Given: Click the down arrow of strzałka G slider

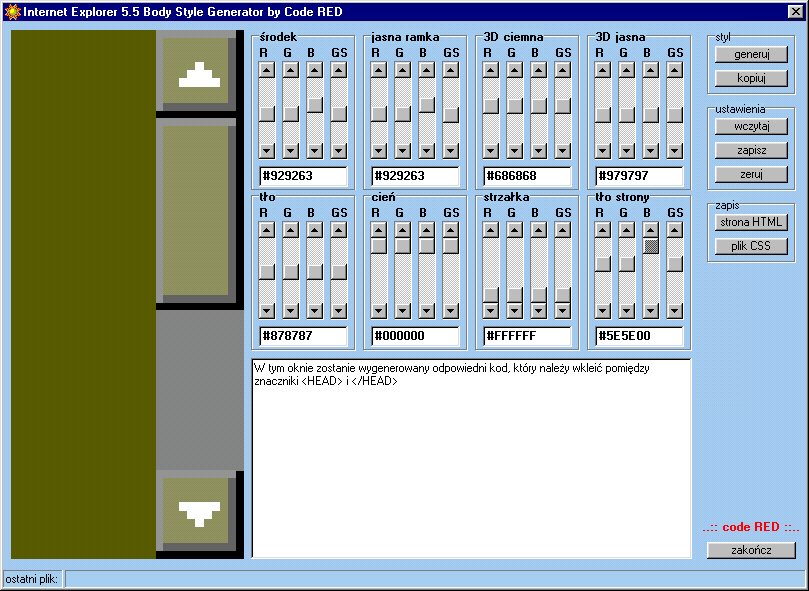Looking at the screenshot, I should [514, 311].
